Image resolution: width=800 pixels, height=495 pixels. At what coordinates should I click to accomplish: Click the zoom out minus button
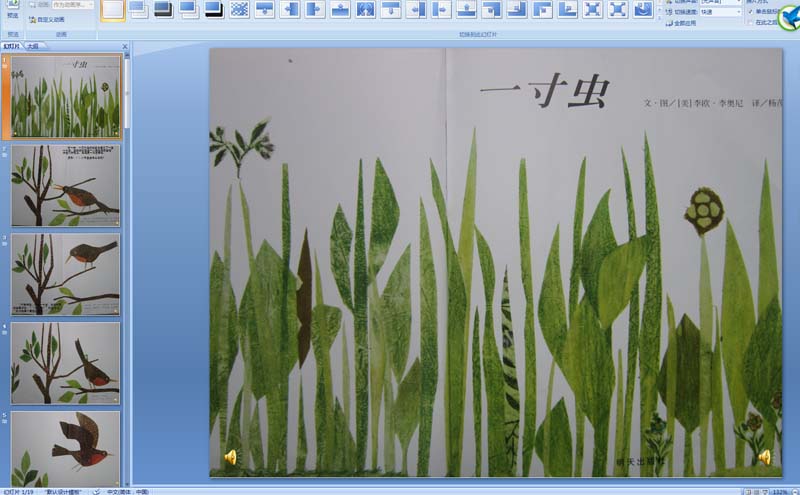click(x=793, y=492)
